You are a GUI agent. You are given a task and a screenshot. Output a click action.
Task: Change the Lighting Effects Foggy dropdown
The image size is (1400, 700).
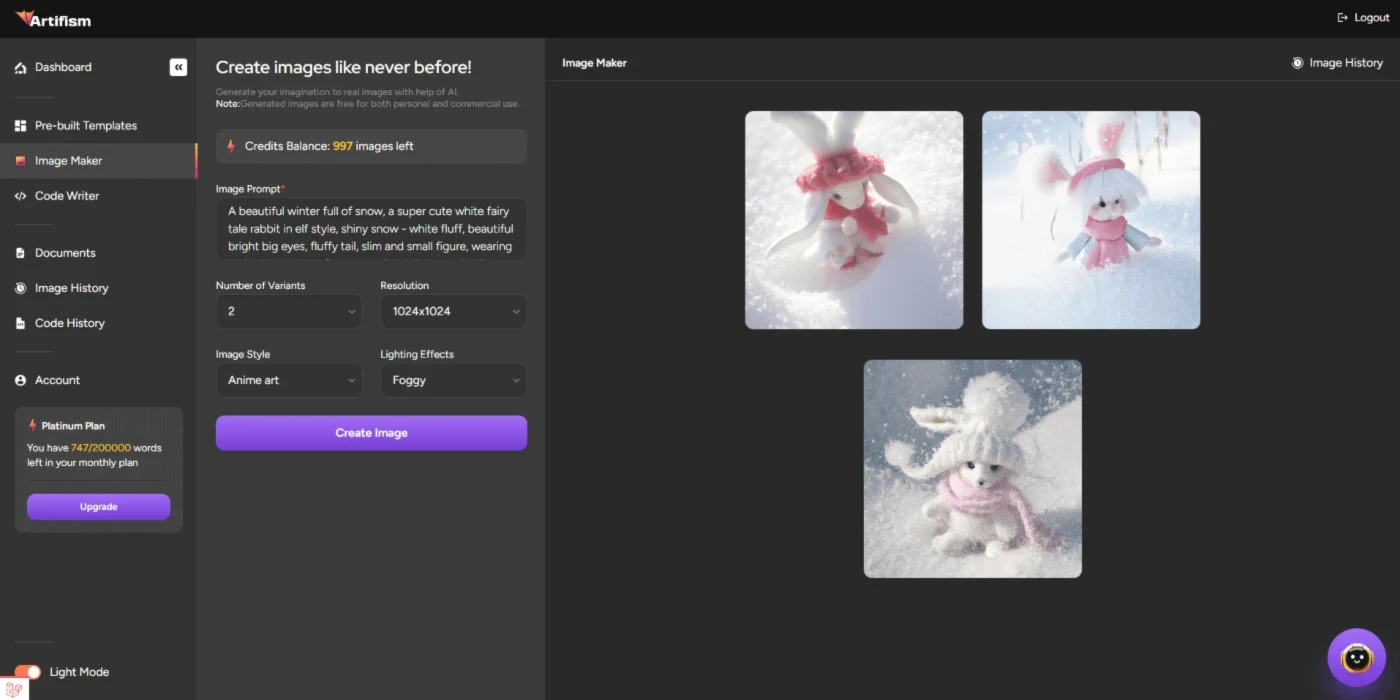pos(453,380)
